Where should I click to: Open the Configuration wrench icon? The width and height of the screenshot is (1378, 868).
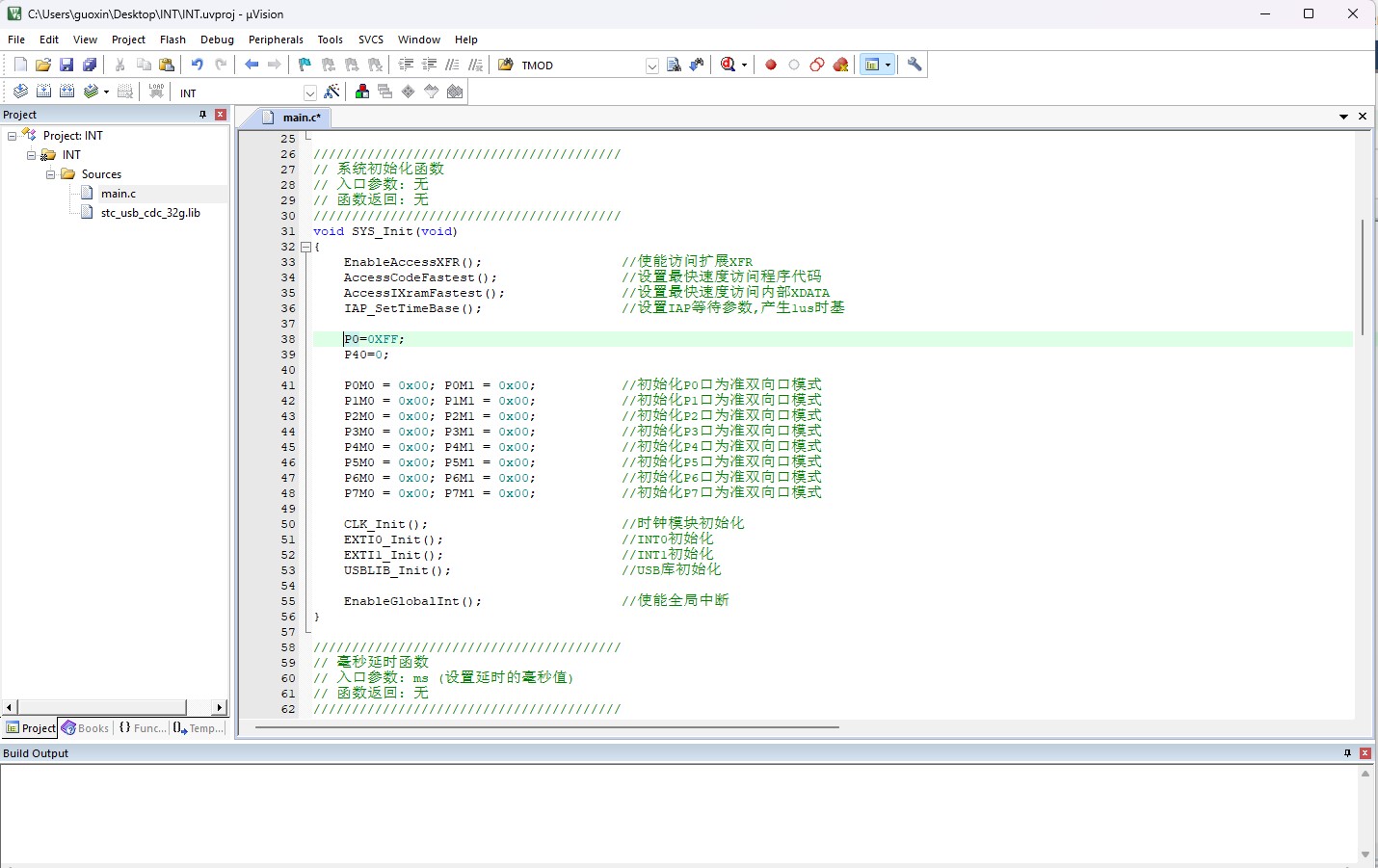tap(914, 65)
